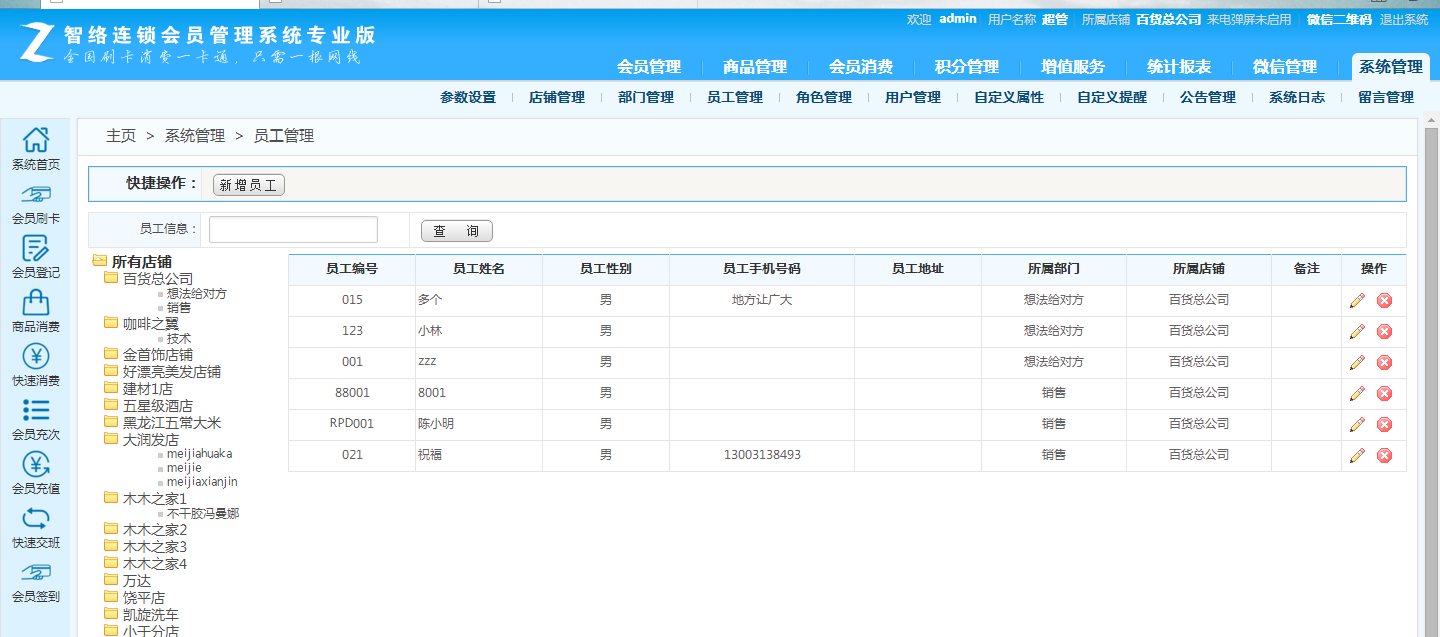Click the 新增员工 button
1440x637 pixels.
click(247, 184)
